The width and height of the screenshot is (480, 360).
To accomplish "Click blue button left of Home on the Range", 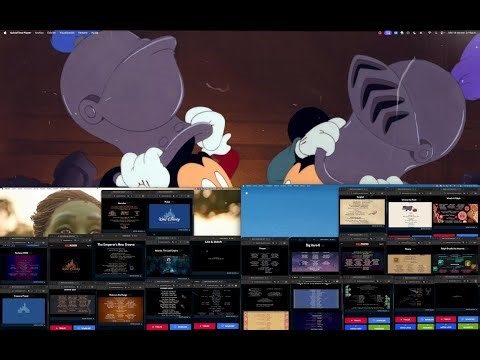I will 84,328.
